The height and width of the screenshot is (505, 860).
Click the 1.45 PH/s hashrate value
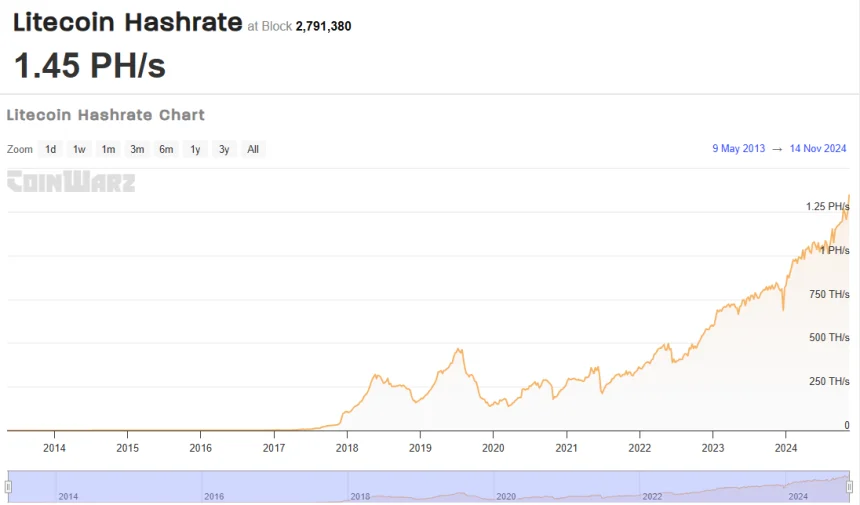point(89,66)
